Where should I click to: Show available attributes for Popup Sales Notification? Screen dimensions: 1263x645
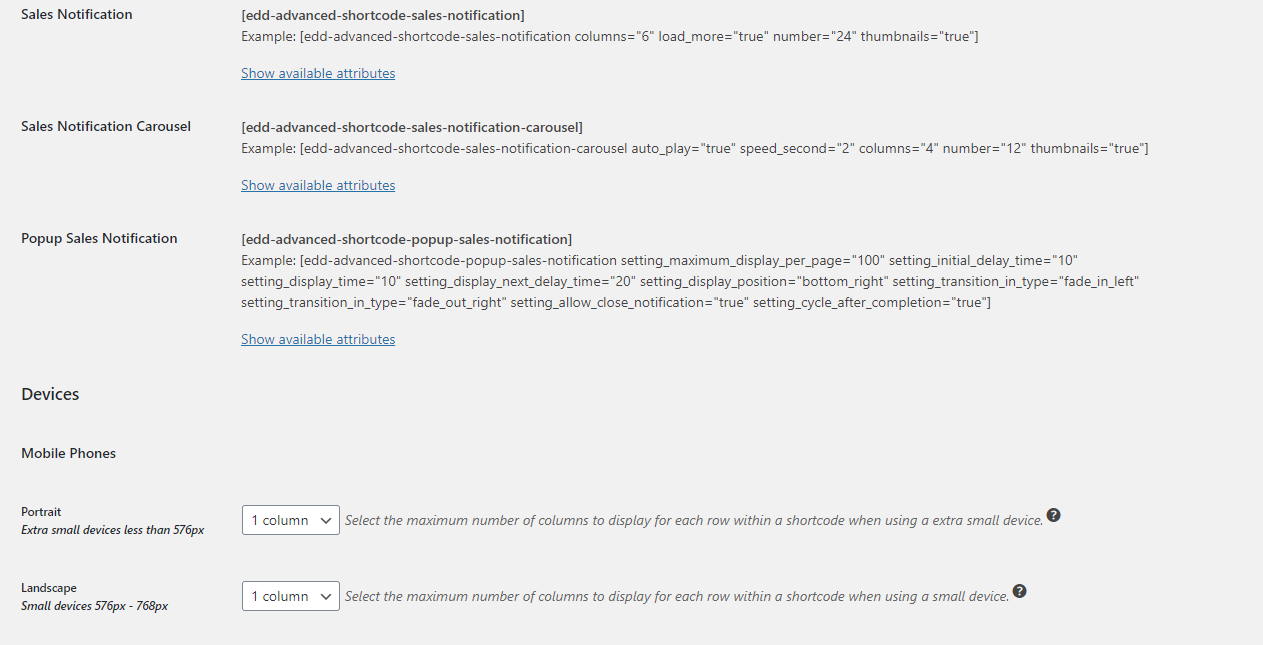tap(318, 339)
